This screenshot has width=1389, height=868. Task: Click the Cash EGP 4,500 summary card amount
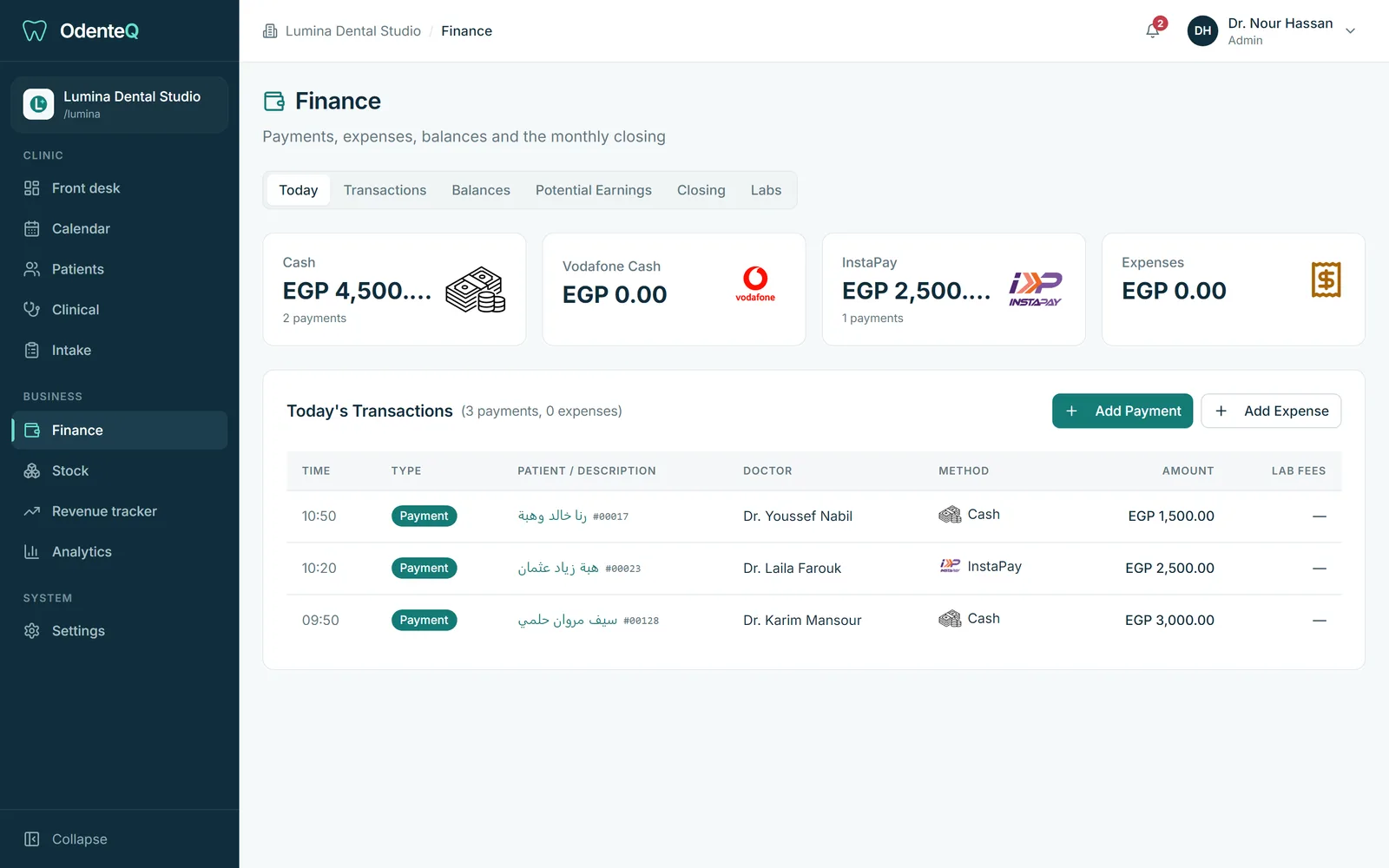[357, 291]
